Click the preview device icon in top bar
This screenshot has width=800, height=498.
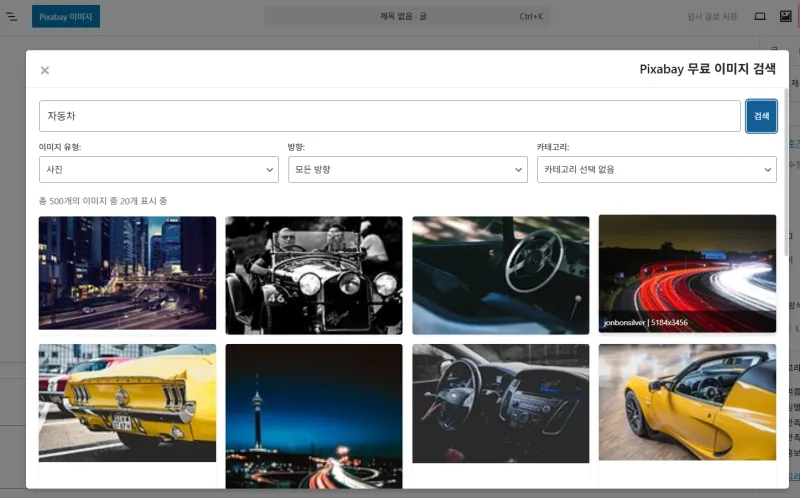759,17
